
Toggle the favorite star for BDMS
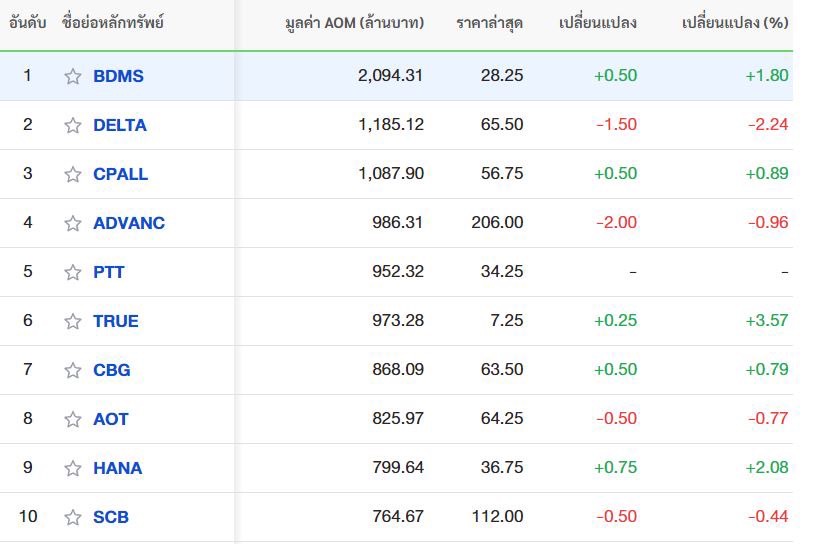(x=73, y=76)
